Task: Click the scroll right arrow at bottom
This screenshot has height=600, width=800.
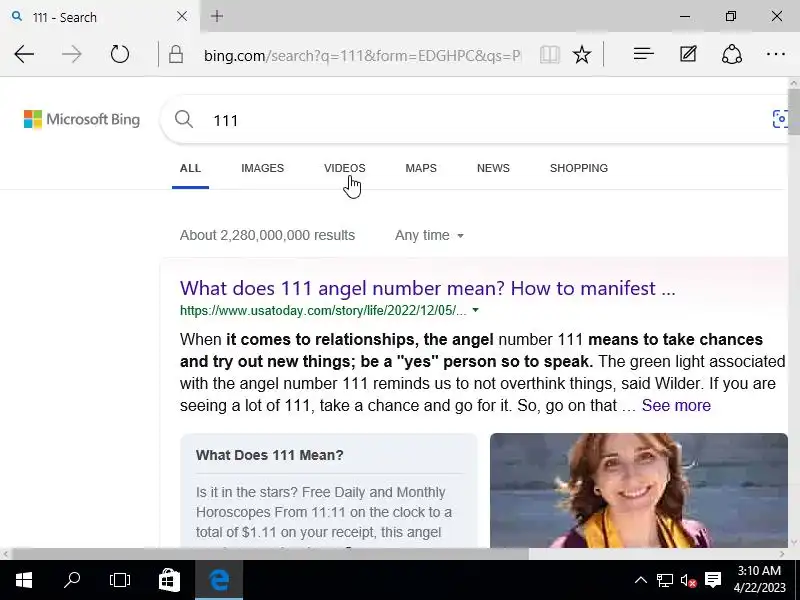Action: 782,554
